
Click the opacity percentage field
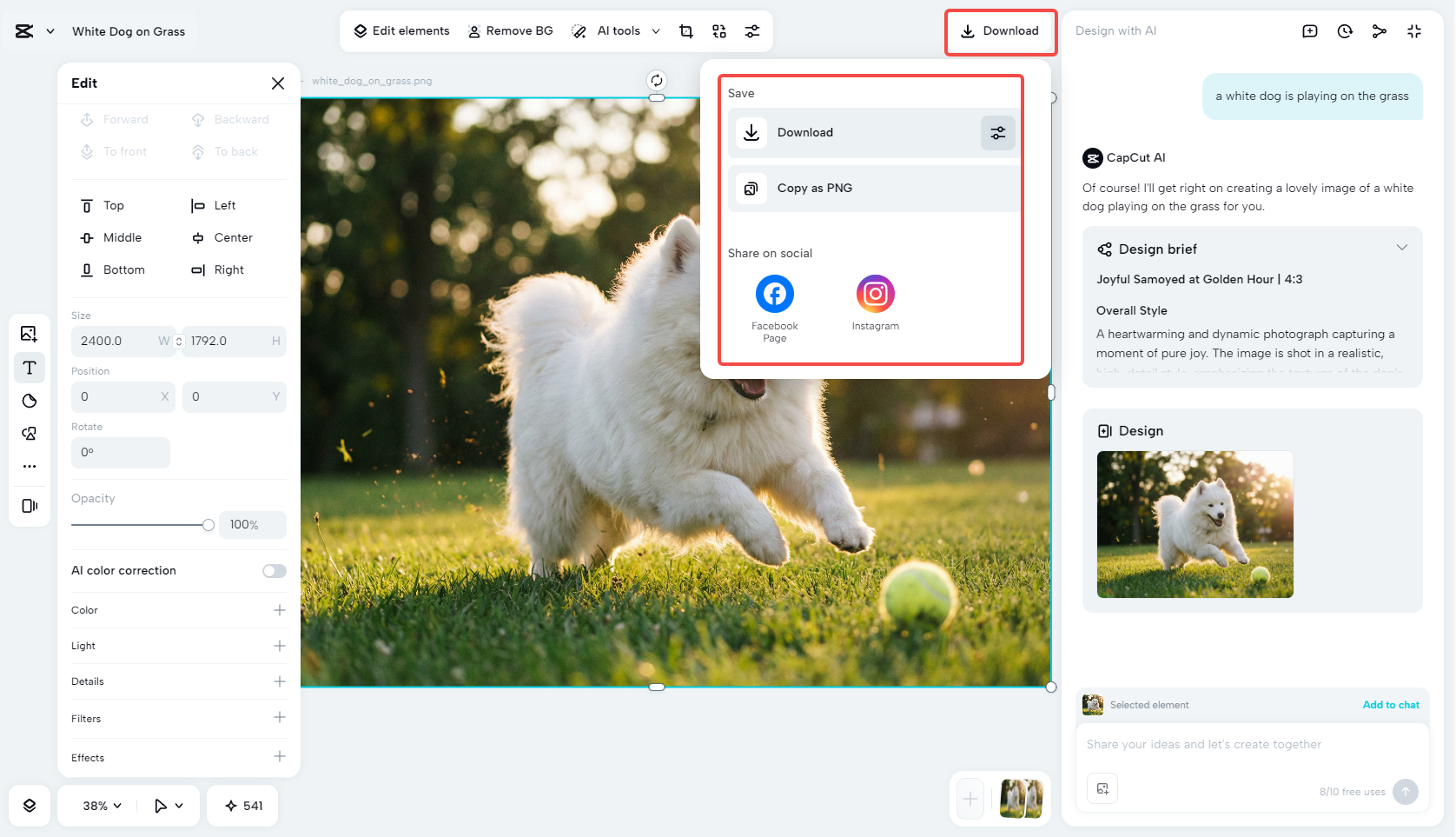pyautogui.click(x=253, y=525)
